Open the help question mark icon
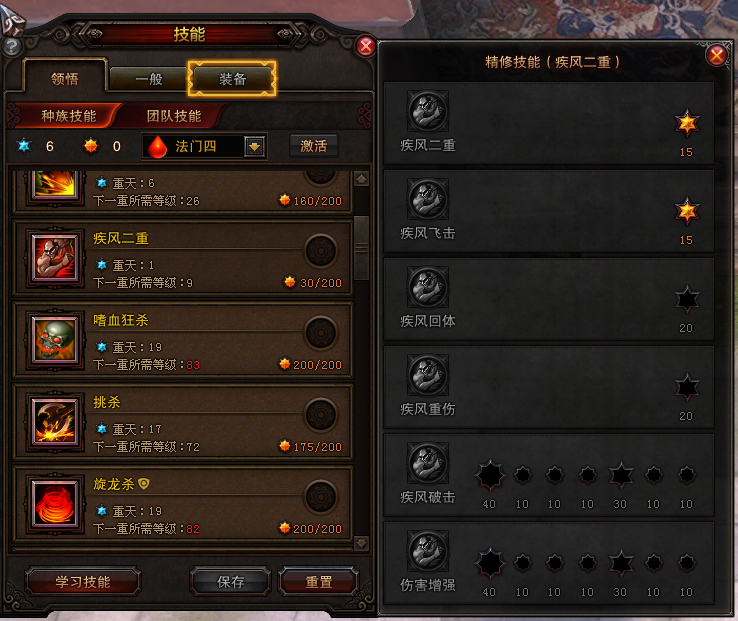738x621 pixels. [x=12, y=47]
